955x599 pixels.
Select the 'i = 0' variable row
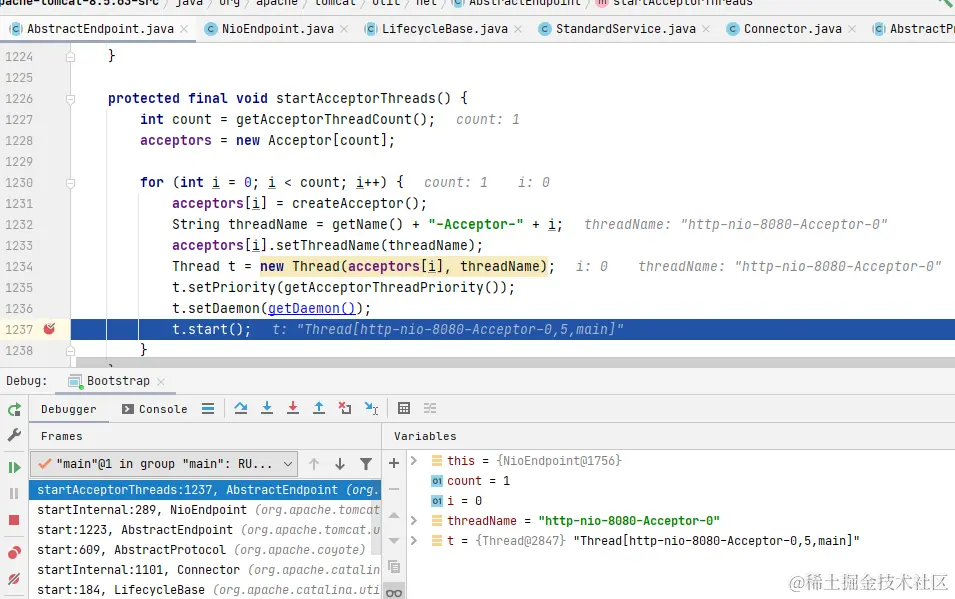[679, 501]
